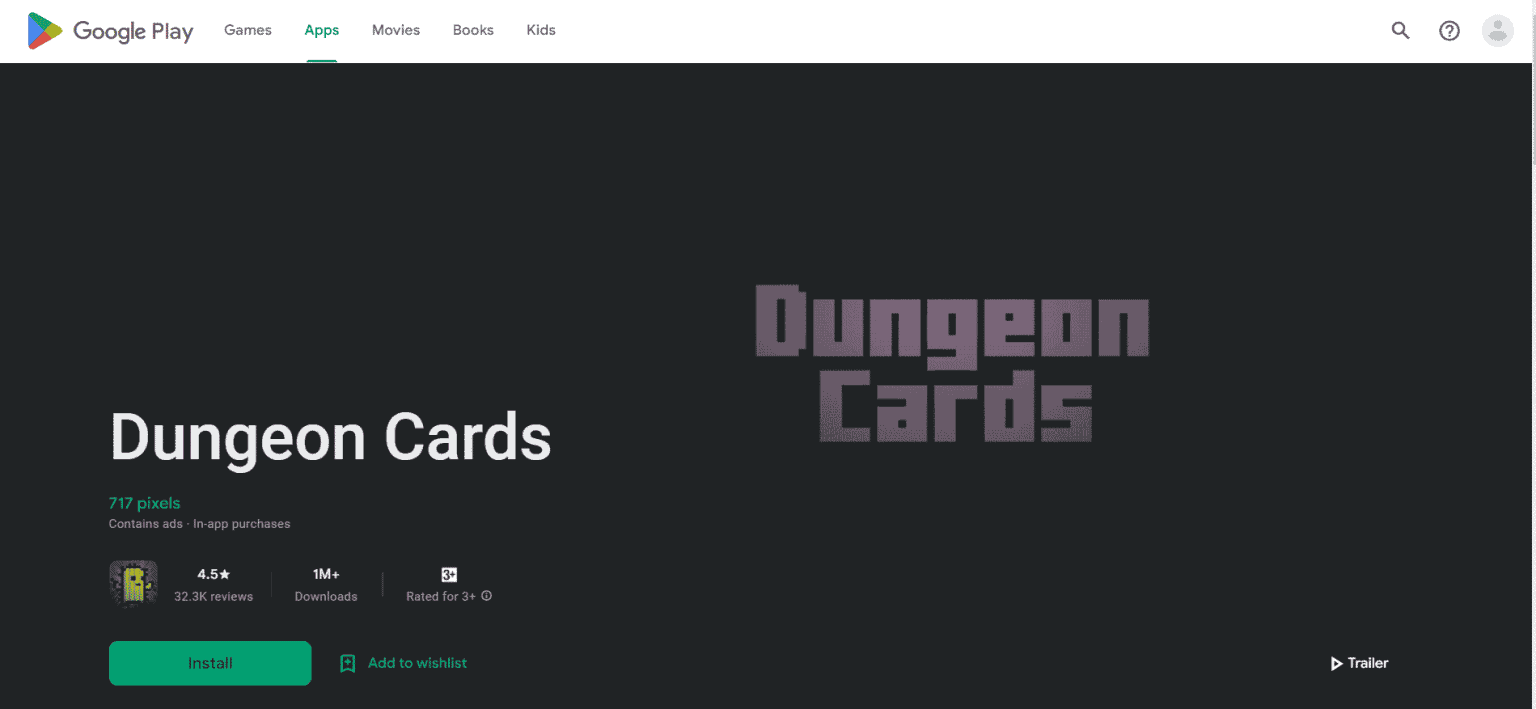Image resolution: width=1536 pixels, height=709 pixels.
Task: Click the bookmark icon for Add to wishlist
Action: (348, 663)
